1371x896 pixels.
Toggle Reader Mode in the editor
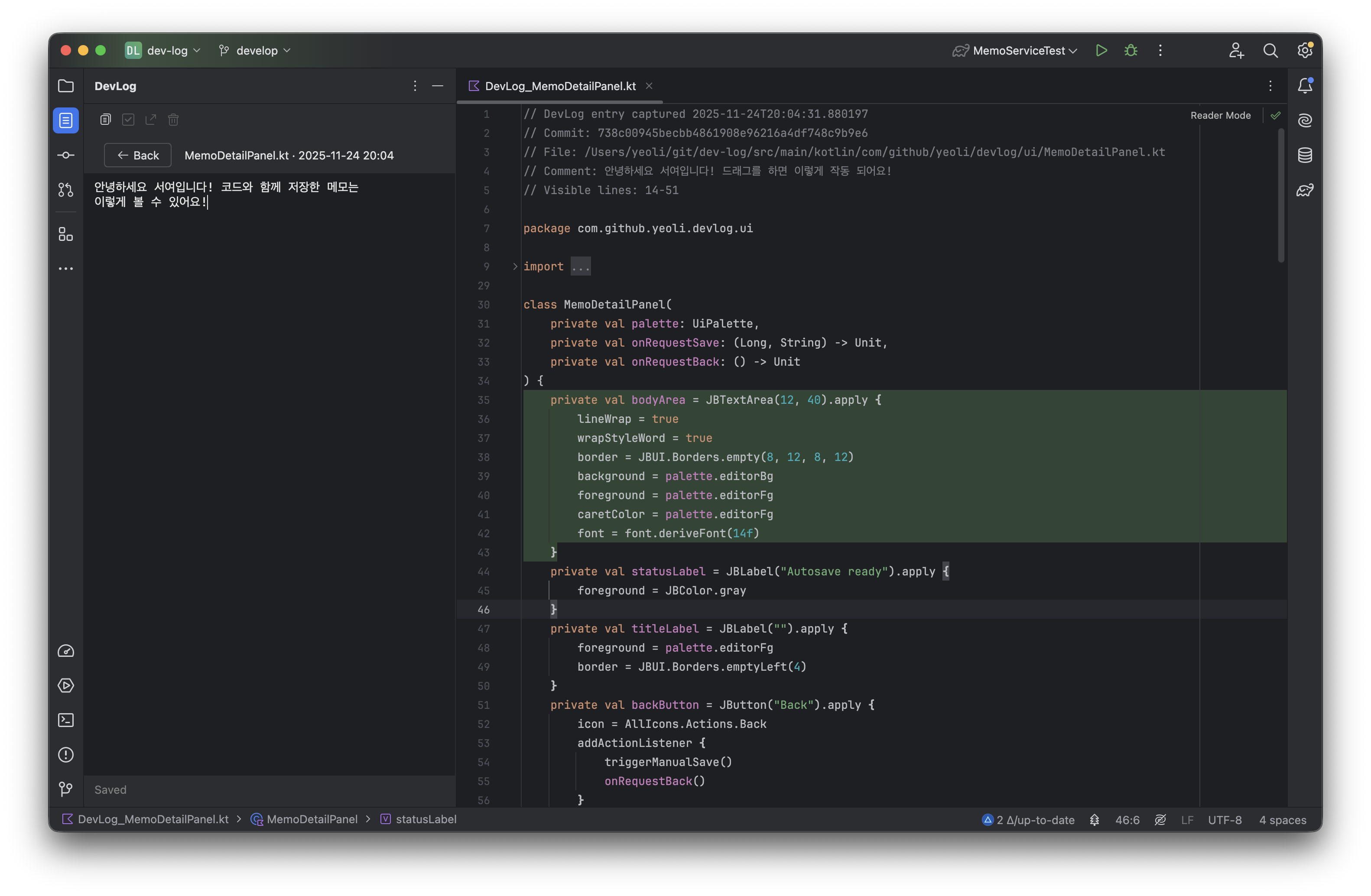[1220, 116]
